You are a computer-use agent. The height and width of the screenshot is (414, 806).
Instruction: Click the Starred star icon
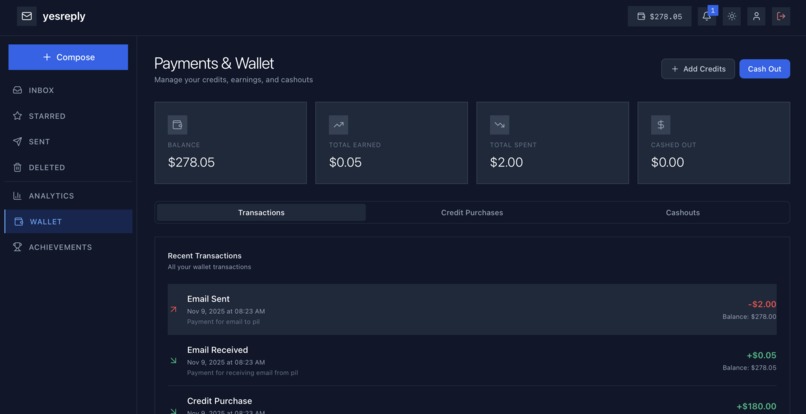click(17, 116)
